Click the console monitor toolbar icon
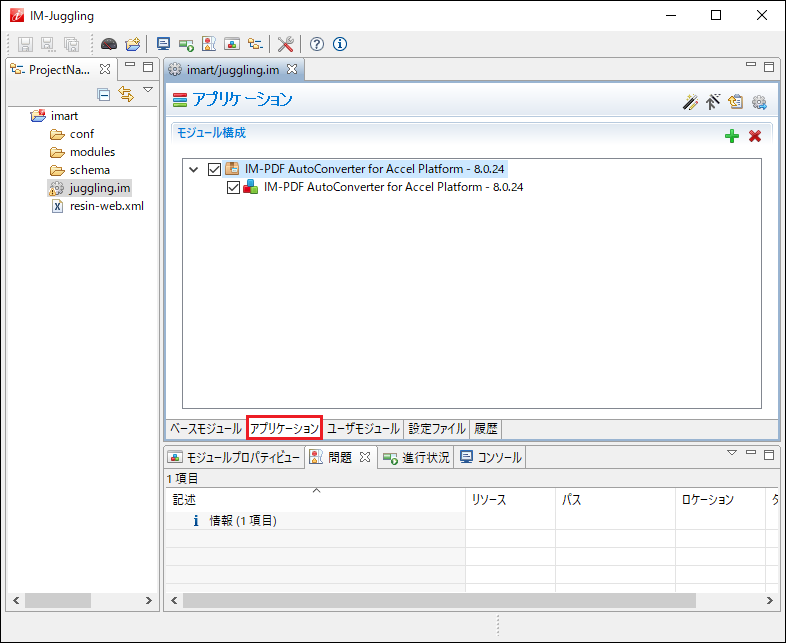 (x=163, y=44)
